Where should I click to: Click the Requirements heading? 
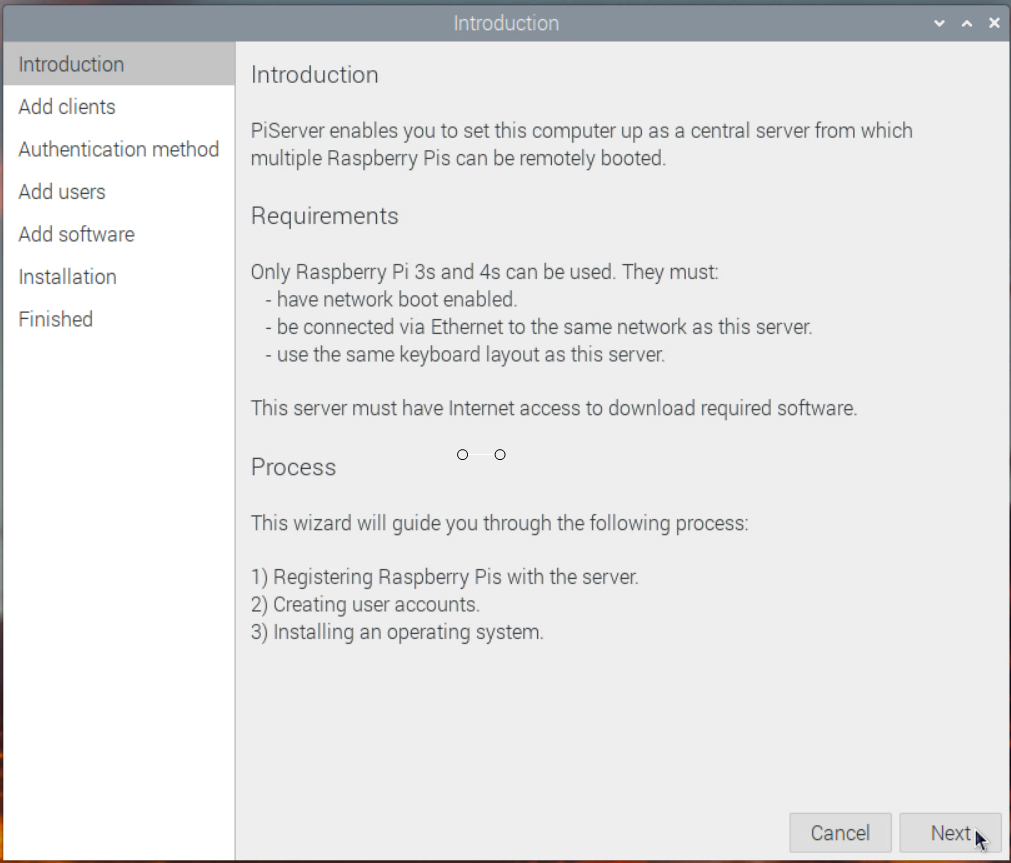pos(324,216)
